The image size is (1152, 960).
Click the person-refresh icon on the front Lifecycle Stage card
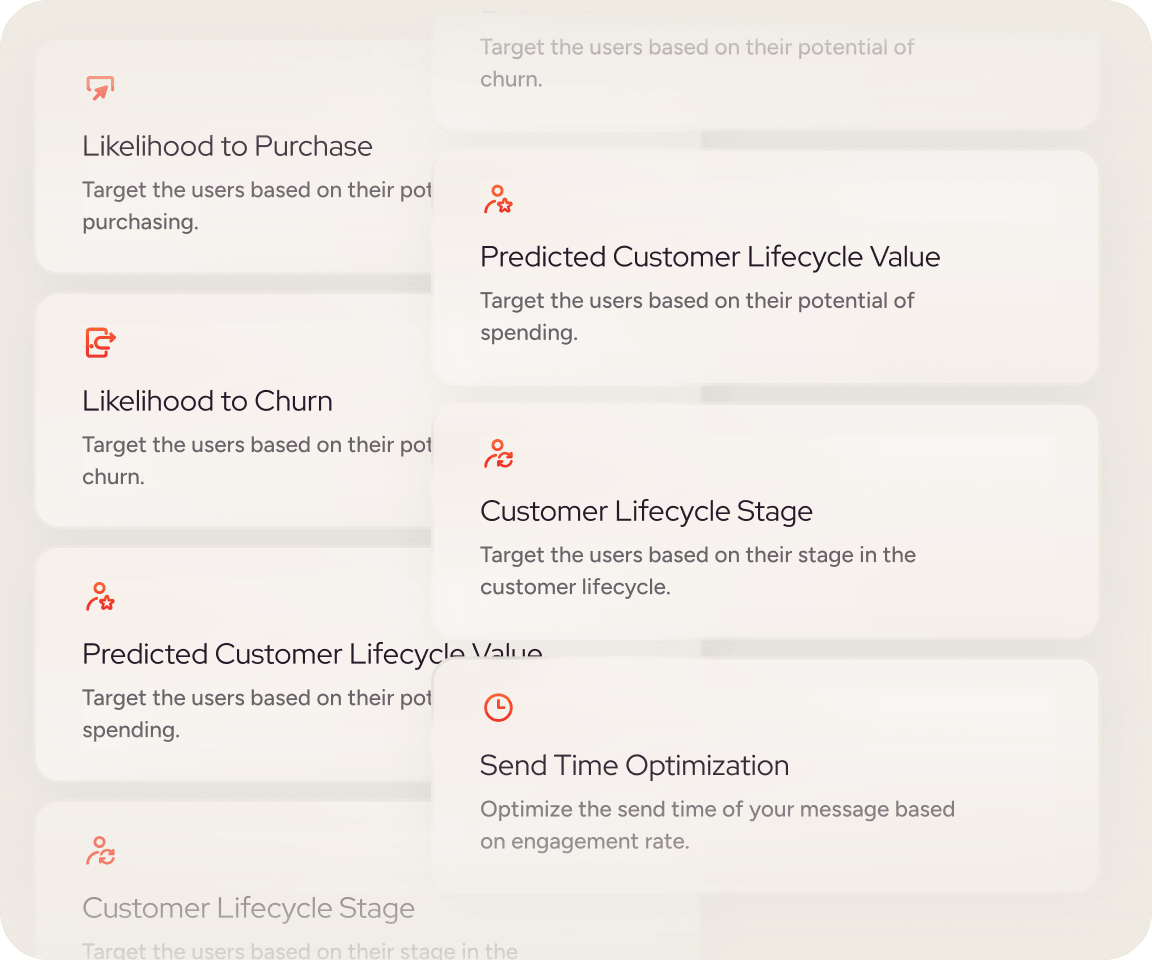498,454
